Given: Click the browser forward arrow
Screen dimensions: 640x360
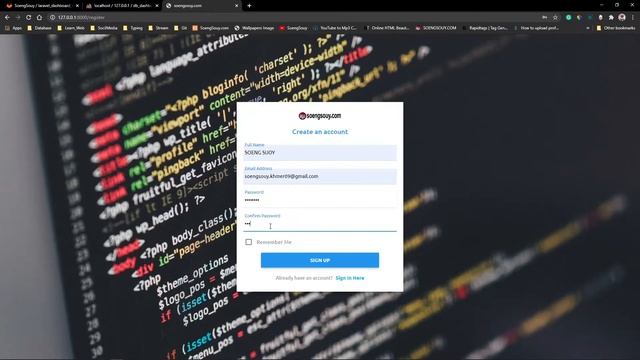Looking at the screenshot, I should pyautogui.click(x=18, y=18).
